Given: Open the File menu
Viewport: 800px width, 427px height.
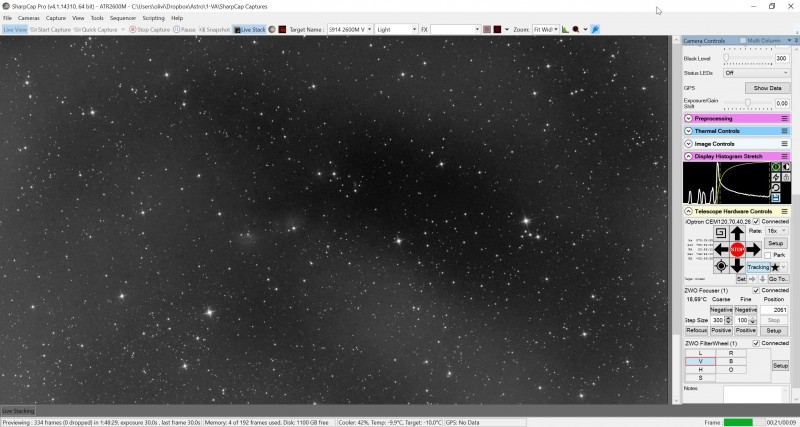Looking at the screenshot, I should pyautogui.click(x=7, y=18).
